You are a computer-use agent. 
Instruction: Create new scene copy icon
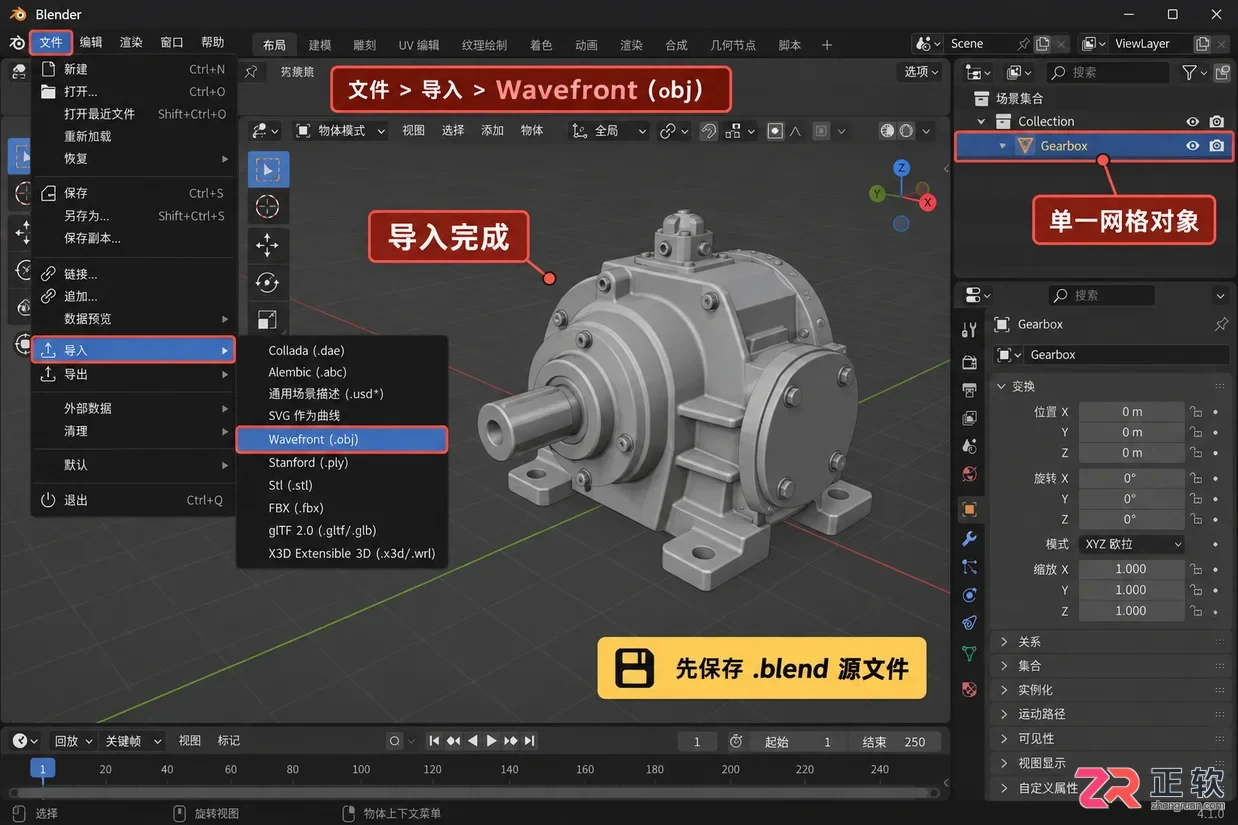[x=1043, y=44]
